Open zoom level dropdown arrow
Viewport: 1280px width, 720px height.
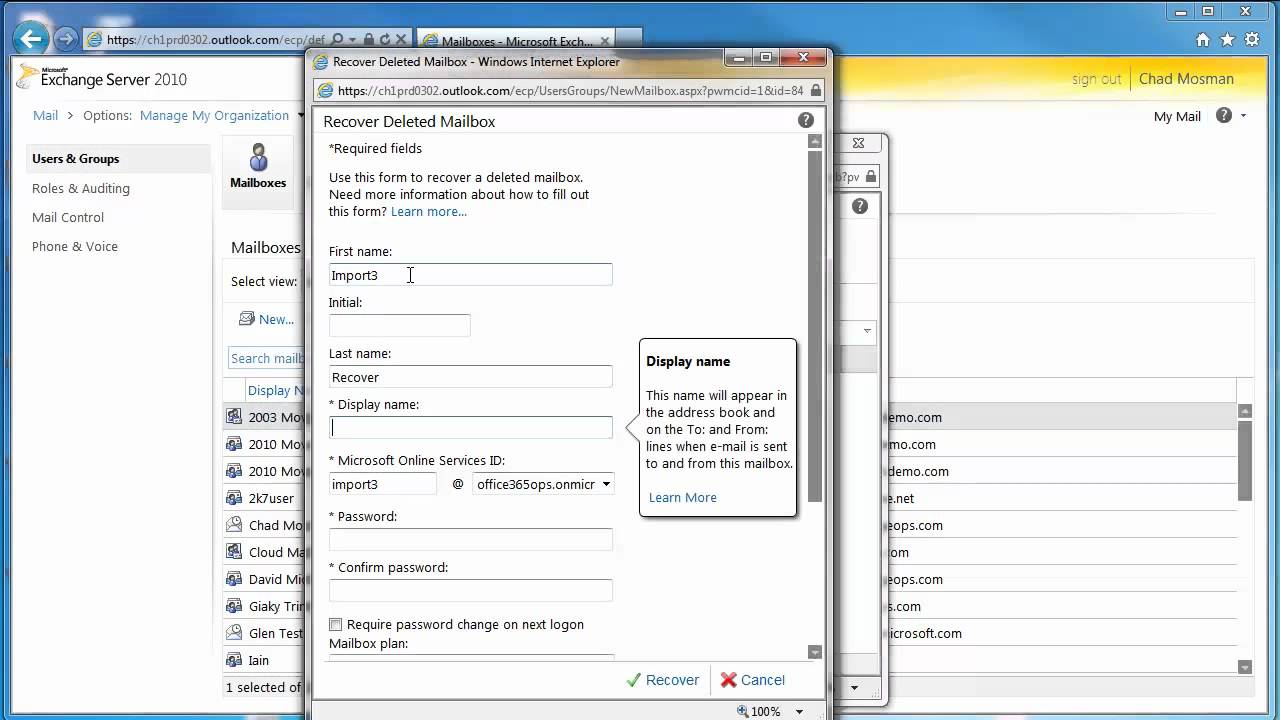[799, 712]
